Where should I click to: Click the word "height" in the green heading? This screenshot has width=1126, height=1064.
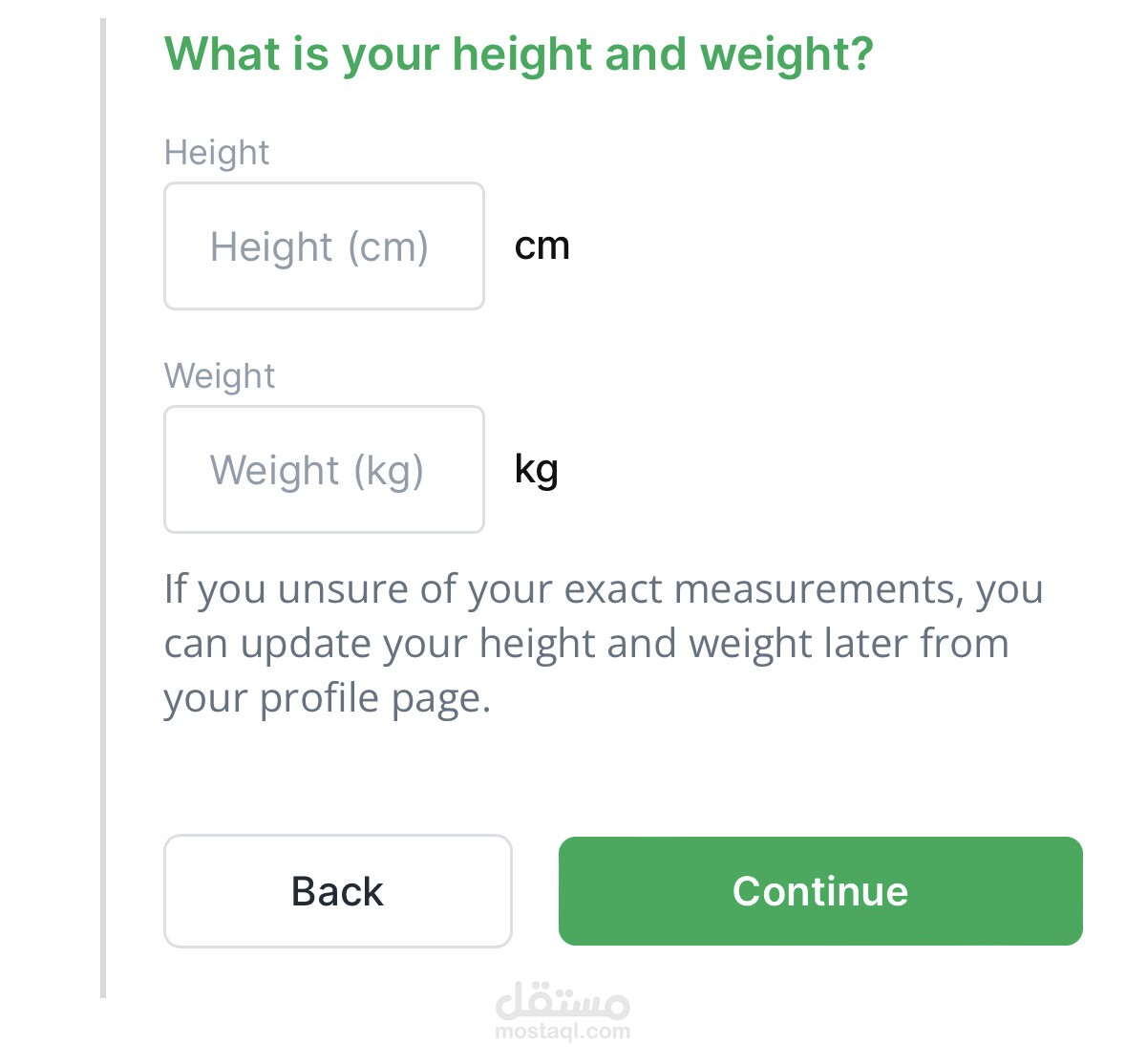[521, 53]
